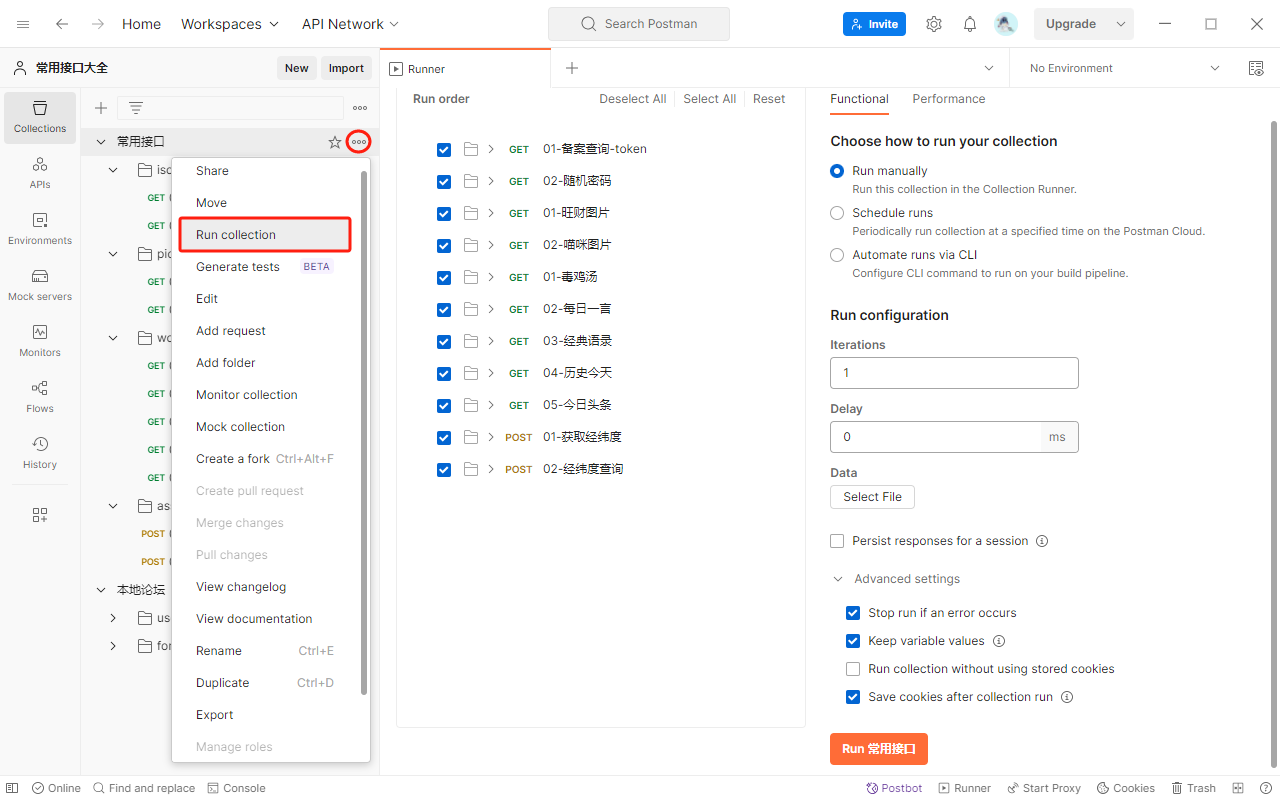Viewport: 1280px width, 800px height.
Task: Open Monitors in the sidebar
Action: tap(40, 341)
